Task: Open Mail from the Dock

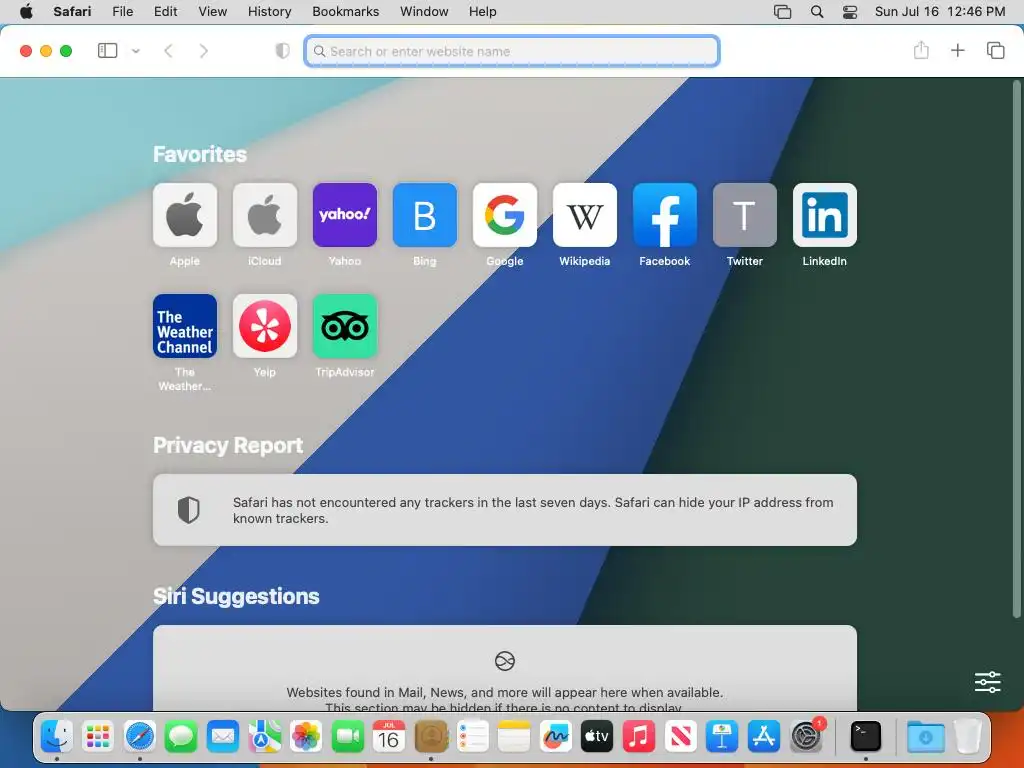Action: coord(223,737)
